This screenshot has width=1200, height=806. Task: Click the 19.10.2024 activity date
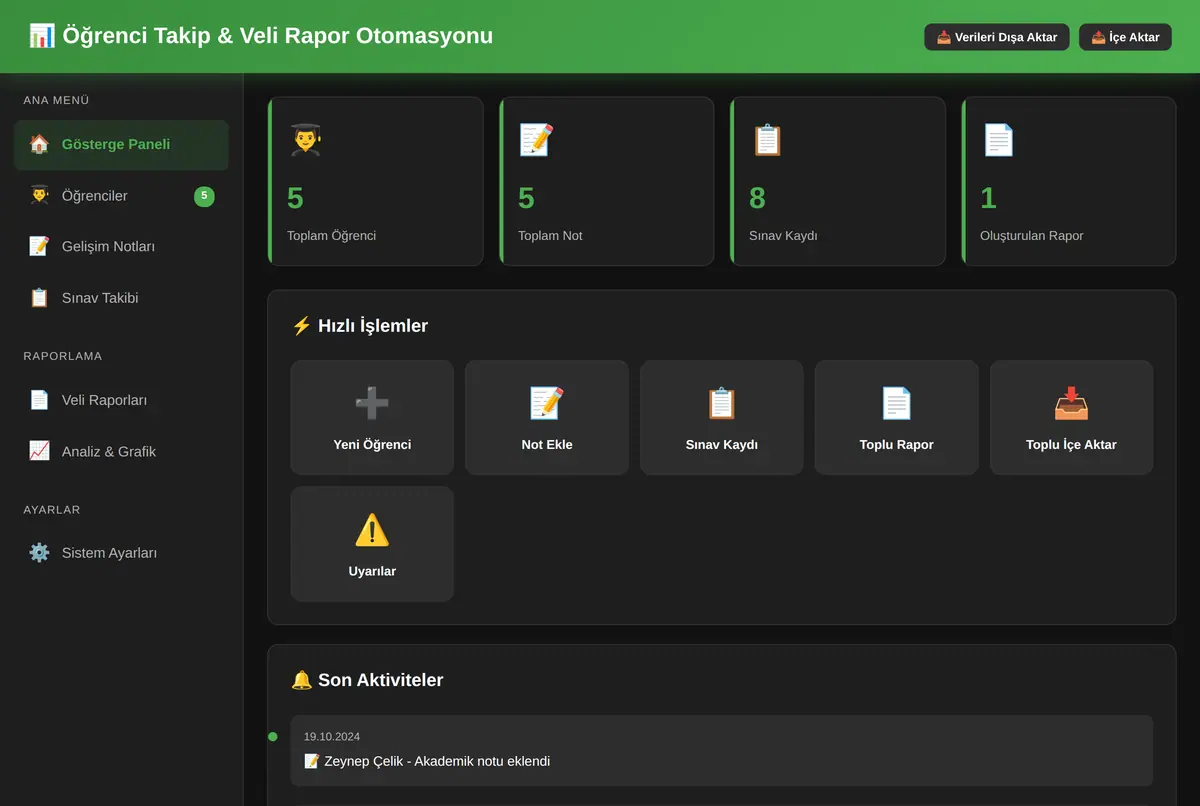point(332,737)
